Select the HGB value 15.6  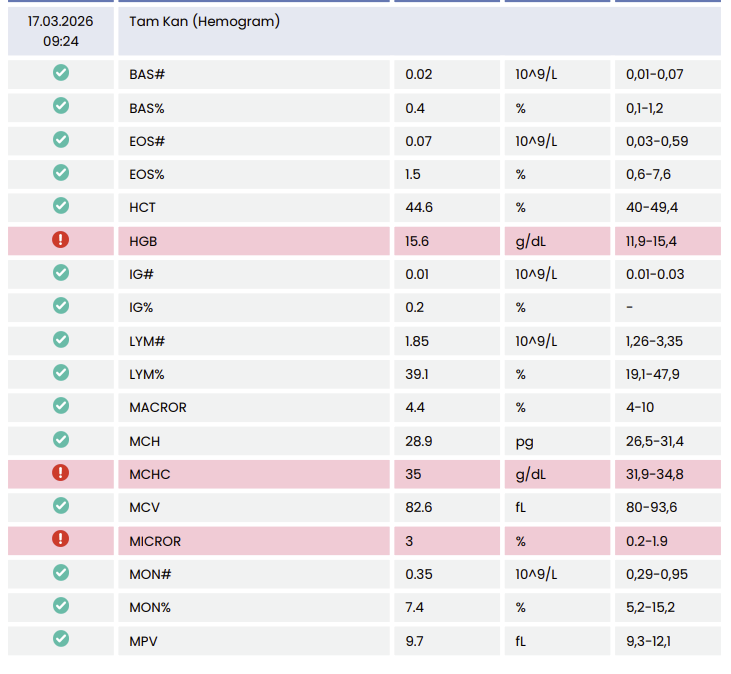tap(417, 241)
